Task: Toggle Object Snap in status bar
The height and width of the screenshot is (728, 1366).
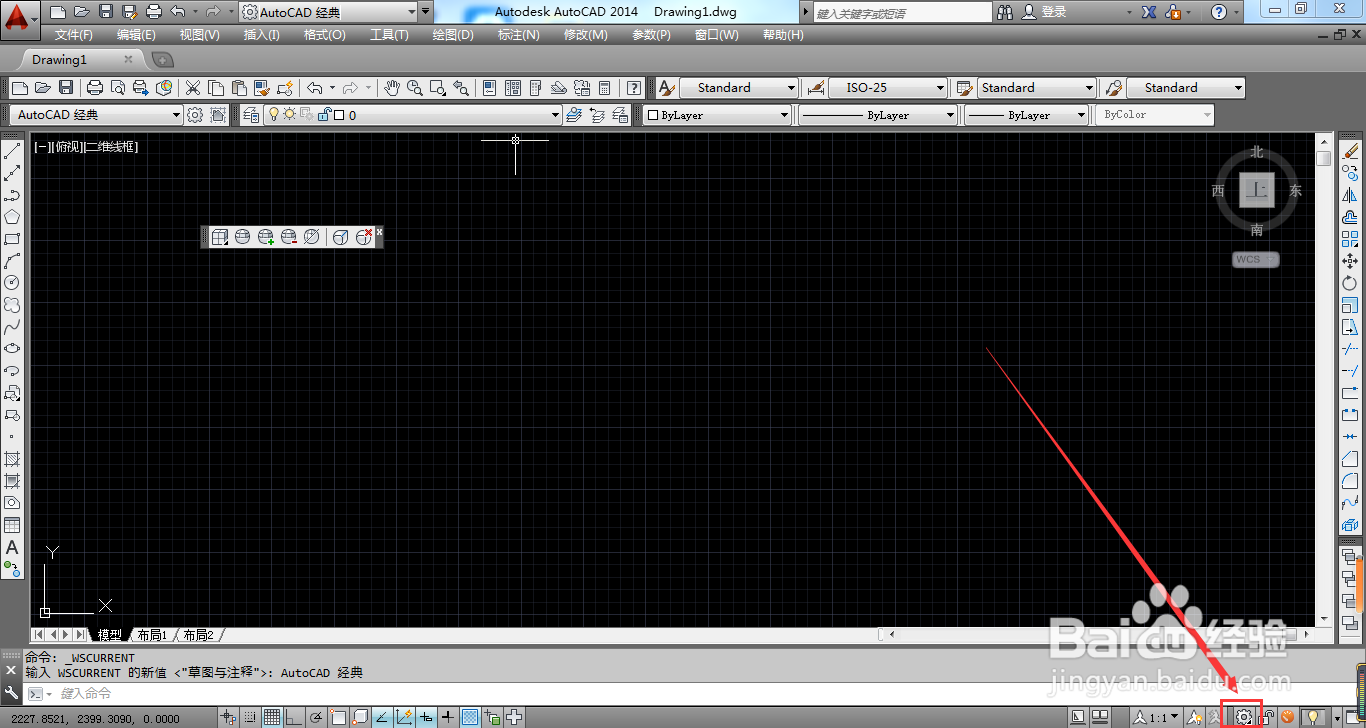Action: pyautogui.click(x=338, y=717)
